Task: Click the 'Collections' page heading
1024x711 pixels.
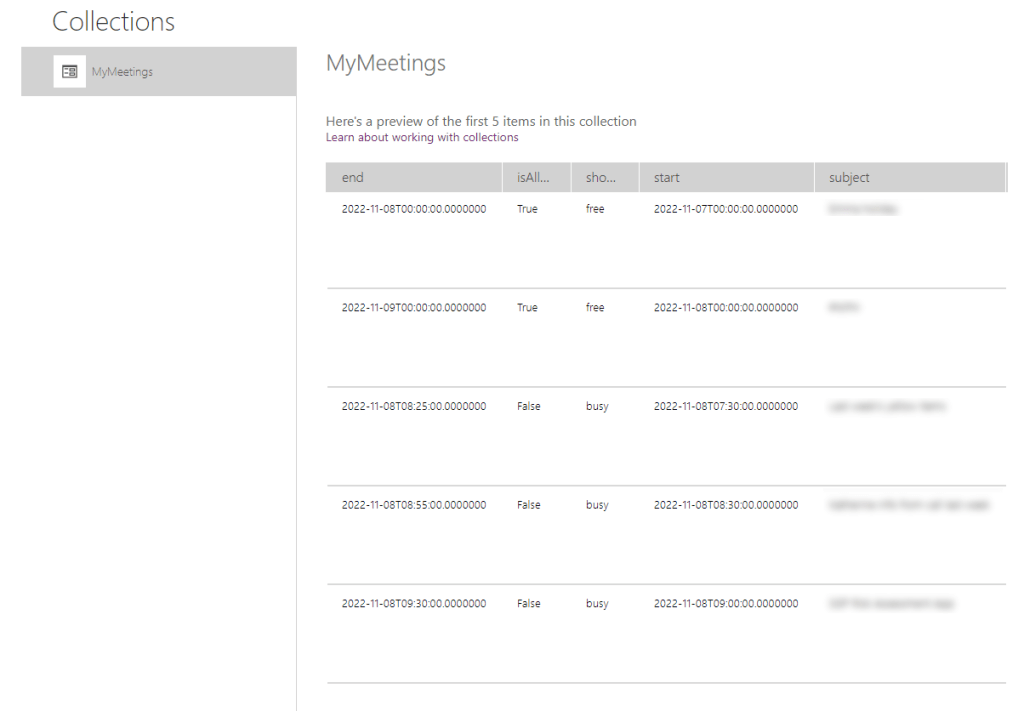Action: click(113, 21)
